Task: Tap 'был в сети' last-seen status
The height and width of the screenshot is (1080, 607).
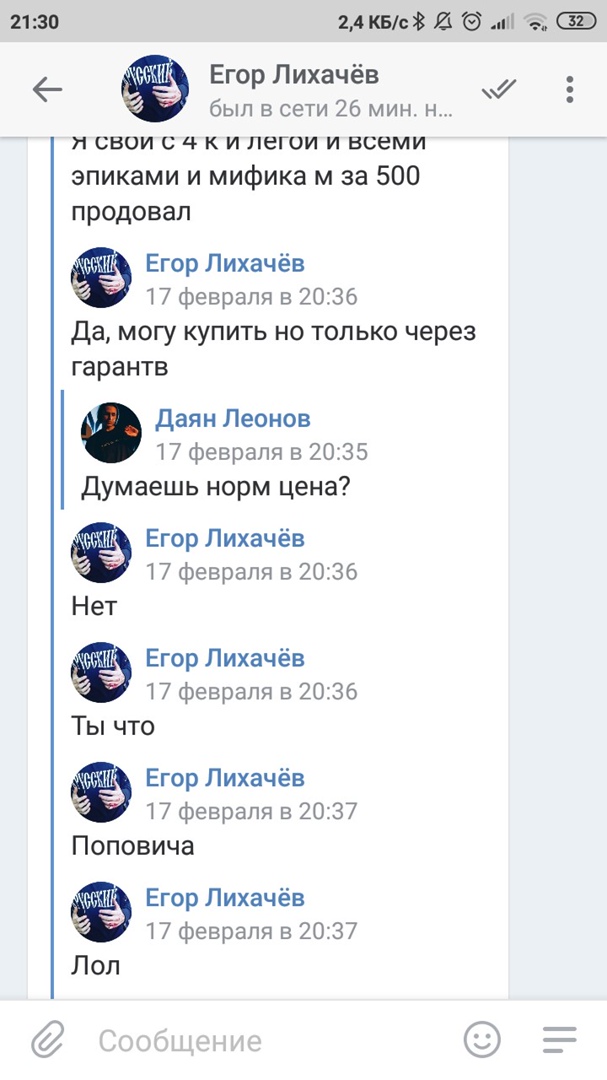Action: (331, 108)
